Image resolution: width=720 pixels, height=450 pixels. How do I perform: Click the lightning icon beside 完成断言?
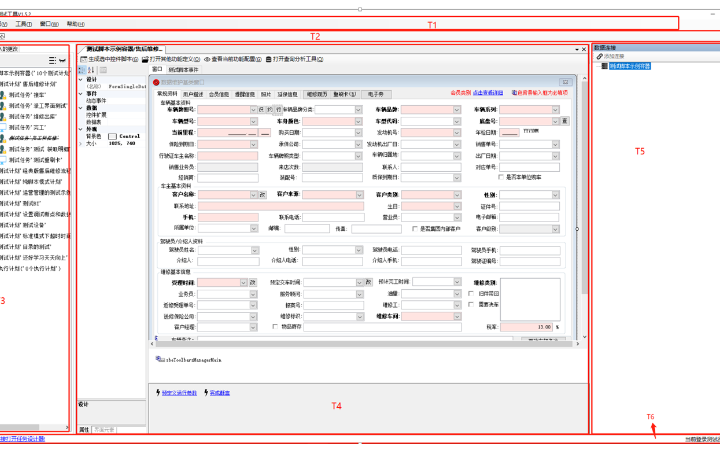click(x=206, y=392)
